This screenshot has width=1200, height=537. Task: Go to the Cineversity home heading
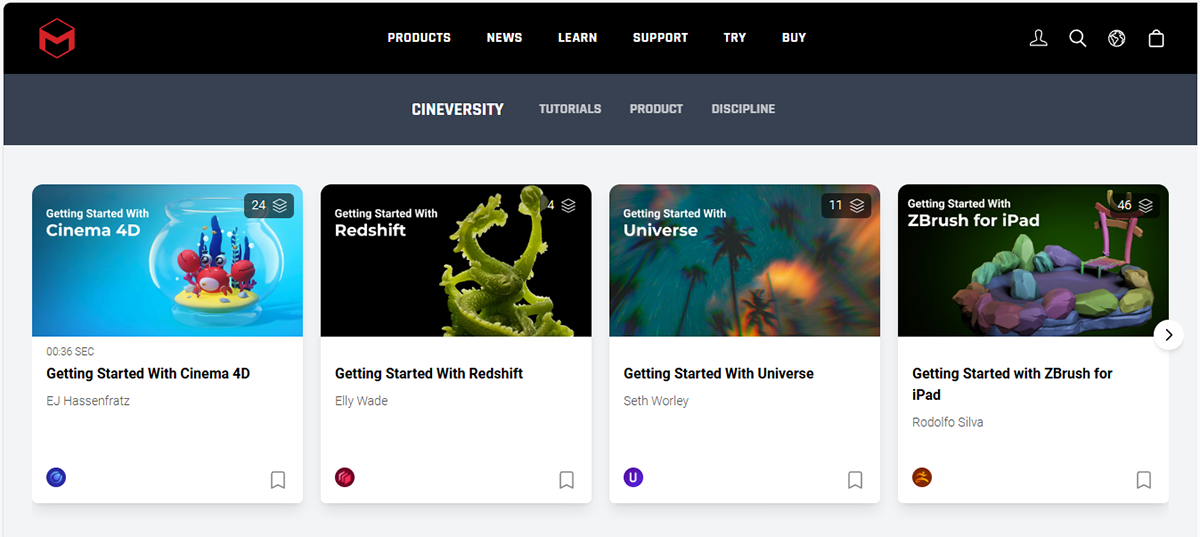click(x=458, y=109)
